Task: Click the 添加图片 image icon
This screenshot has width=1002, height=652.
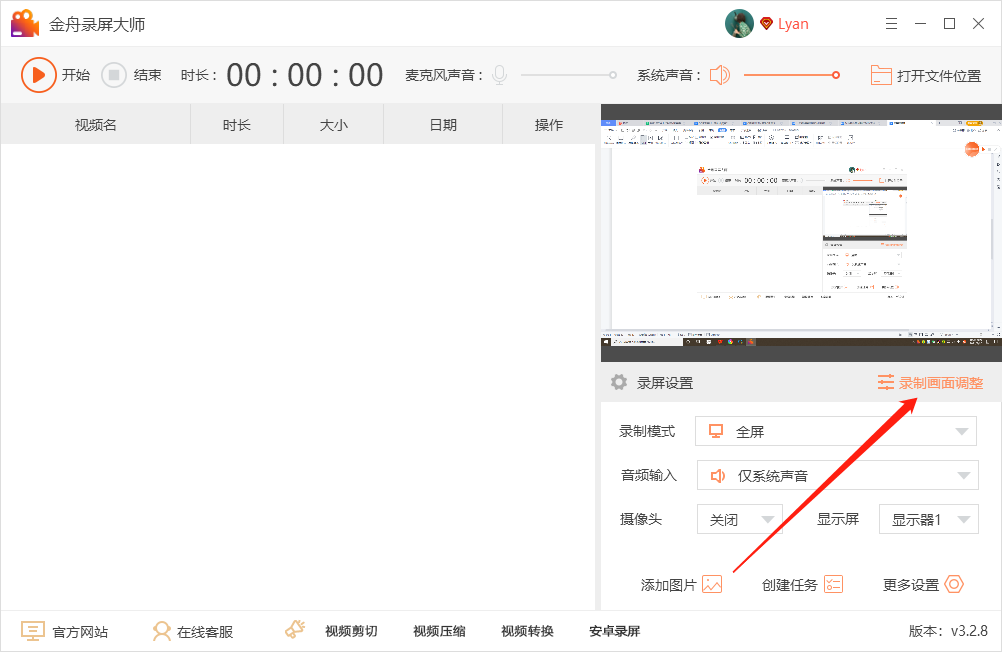Action: tap(712, 585)
